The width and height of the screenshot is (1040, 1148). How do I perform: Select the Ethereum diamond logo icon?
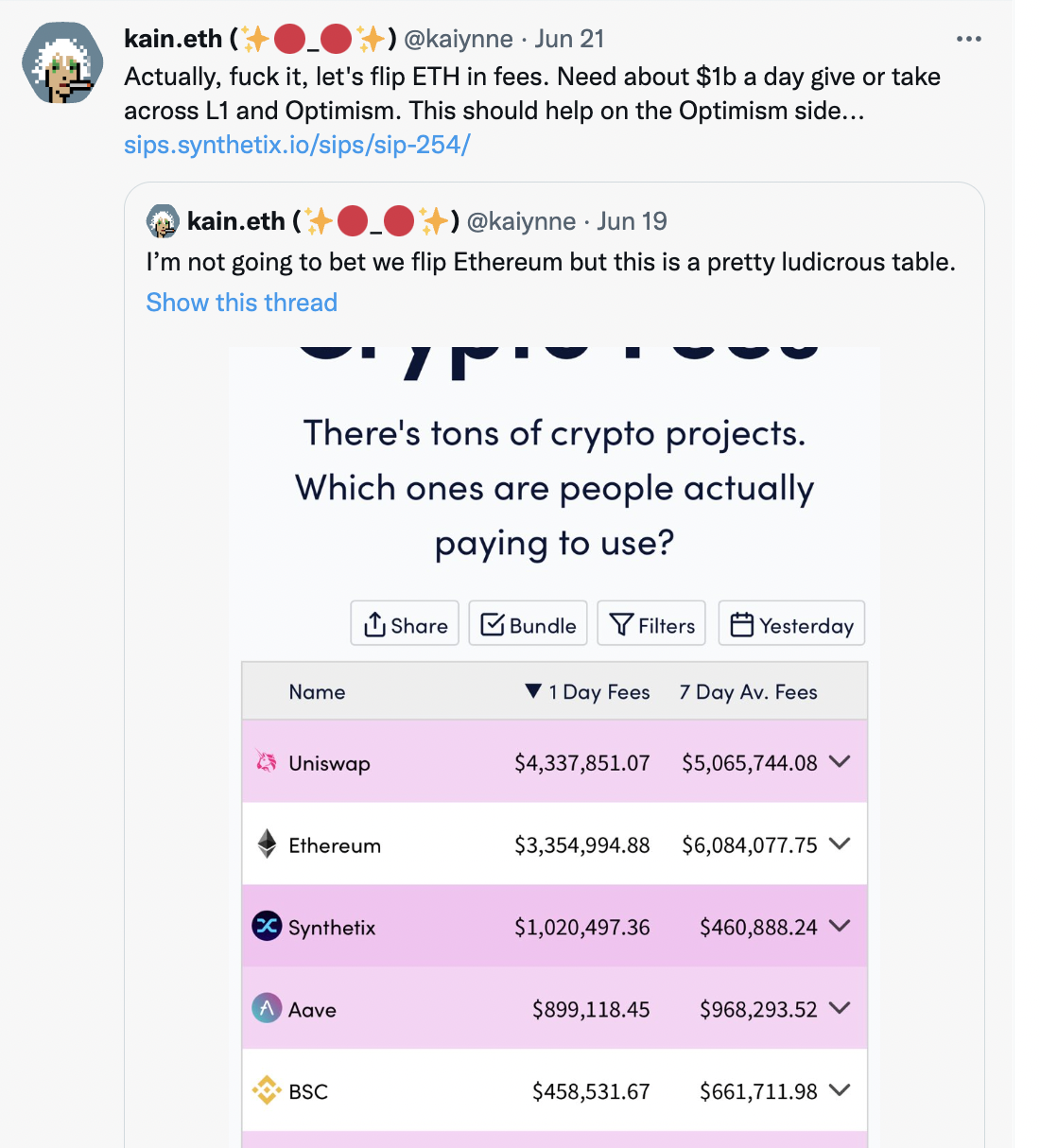pos(266,844)
